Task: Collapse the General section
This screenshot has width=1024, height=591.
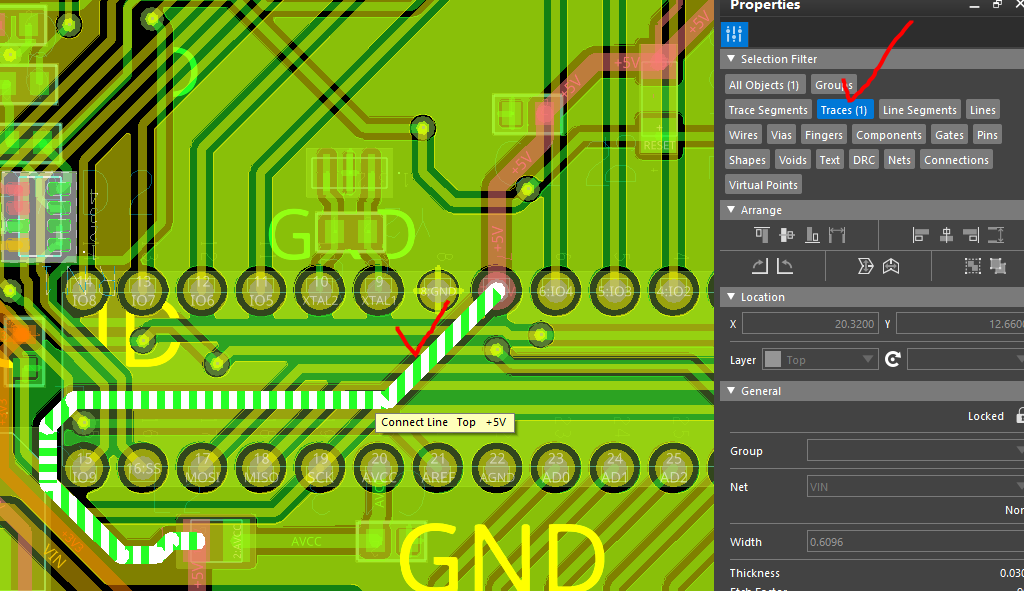Action: click(731, 391)
